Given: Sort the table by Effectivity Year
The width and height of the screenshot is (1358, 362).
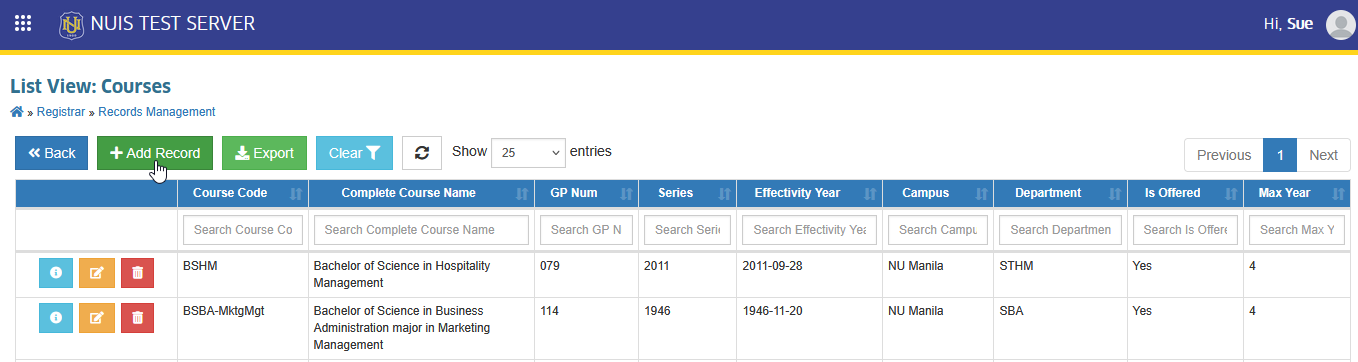Looking at the screenshot, I should click(x=809, y=193).
